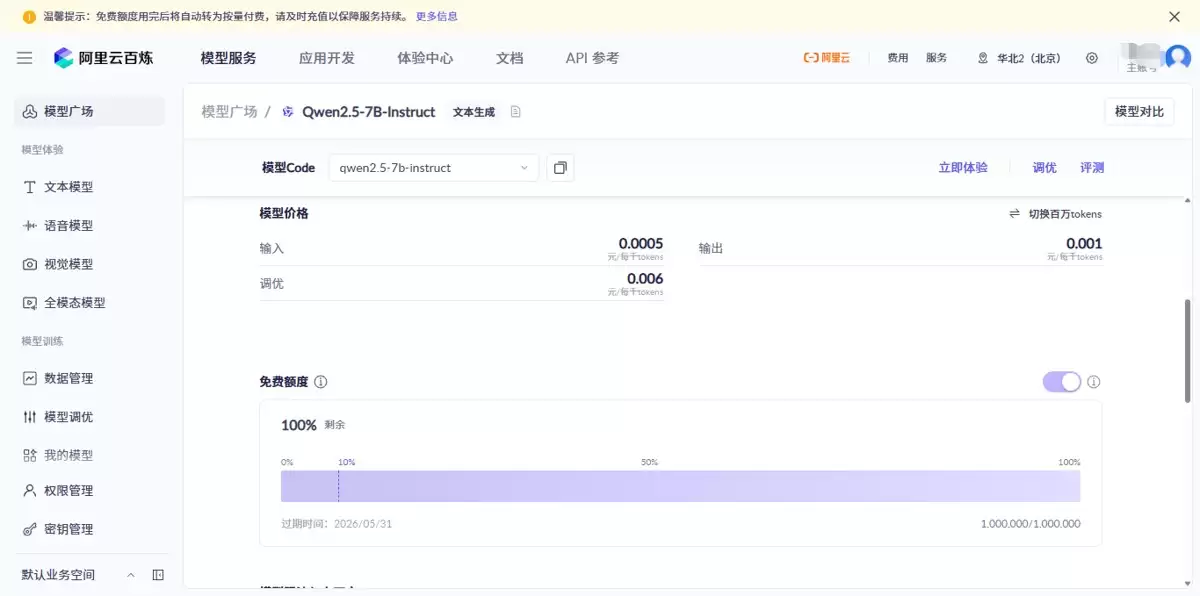Switch pricing via 切换百万tokens
Viewport: 1200px width, 596px height.
(x=1055, y=214)
